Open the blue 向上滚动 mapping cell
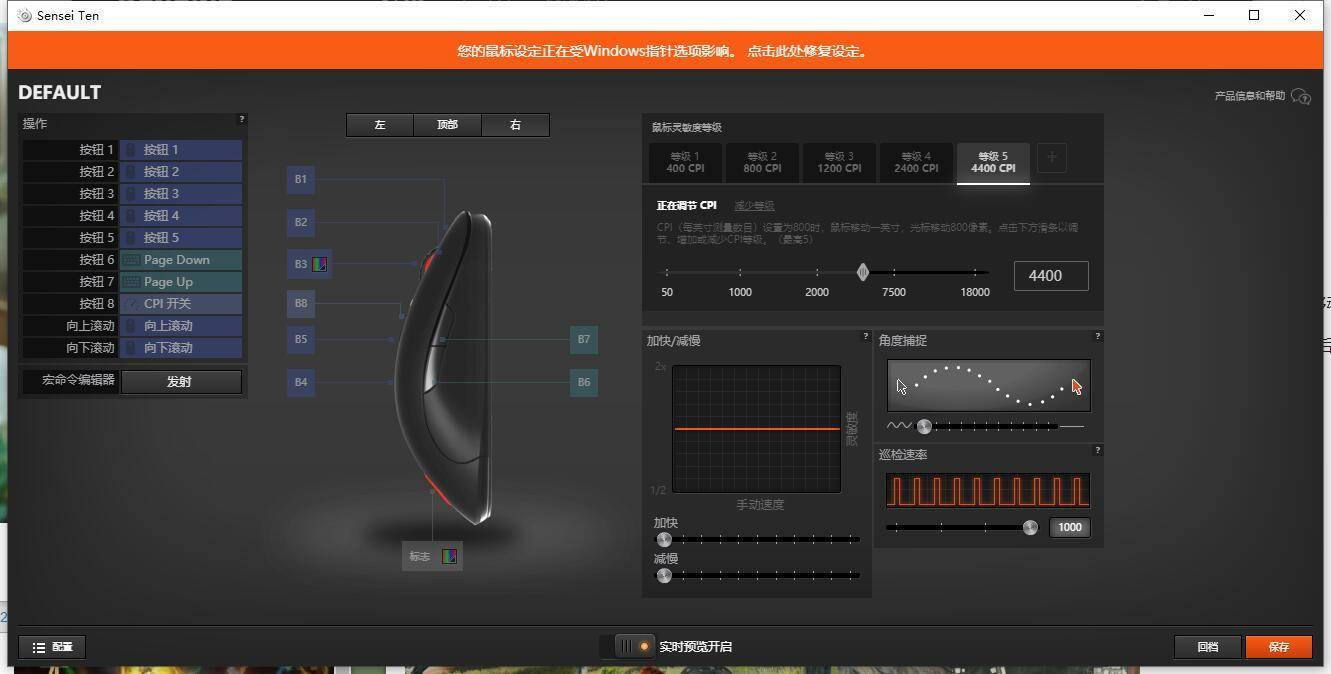The height and width of the screenshot is (674, 1331). pos(181,326)
